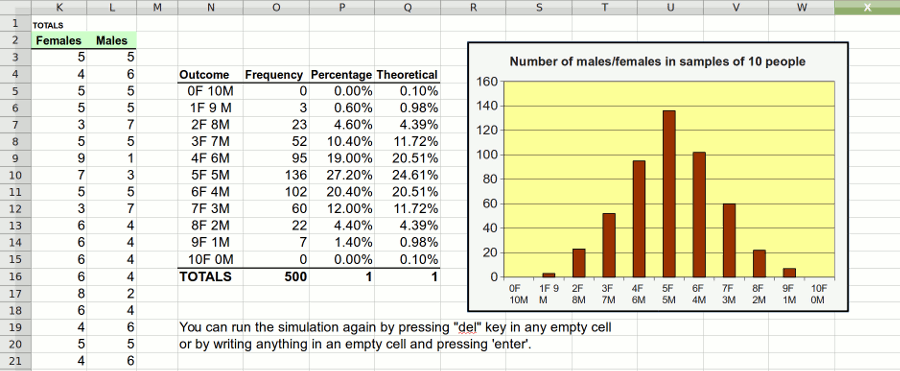This screenshot has height=371, width=900.
Task: Click the 4F 6M chart bar
Action: coord(639,219)
